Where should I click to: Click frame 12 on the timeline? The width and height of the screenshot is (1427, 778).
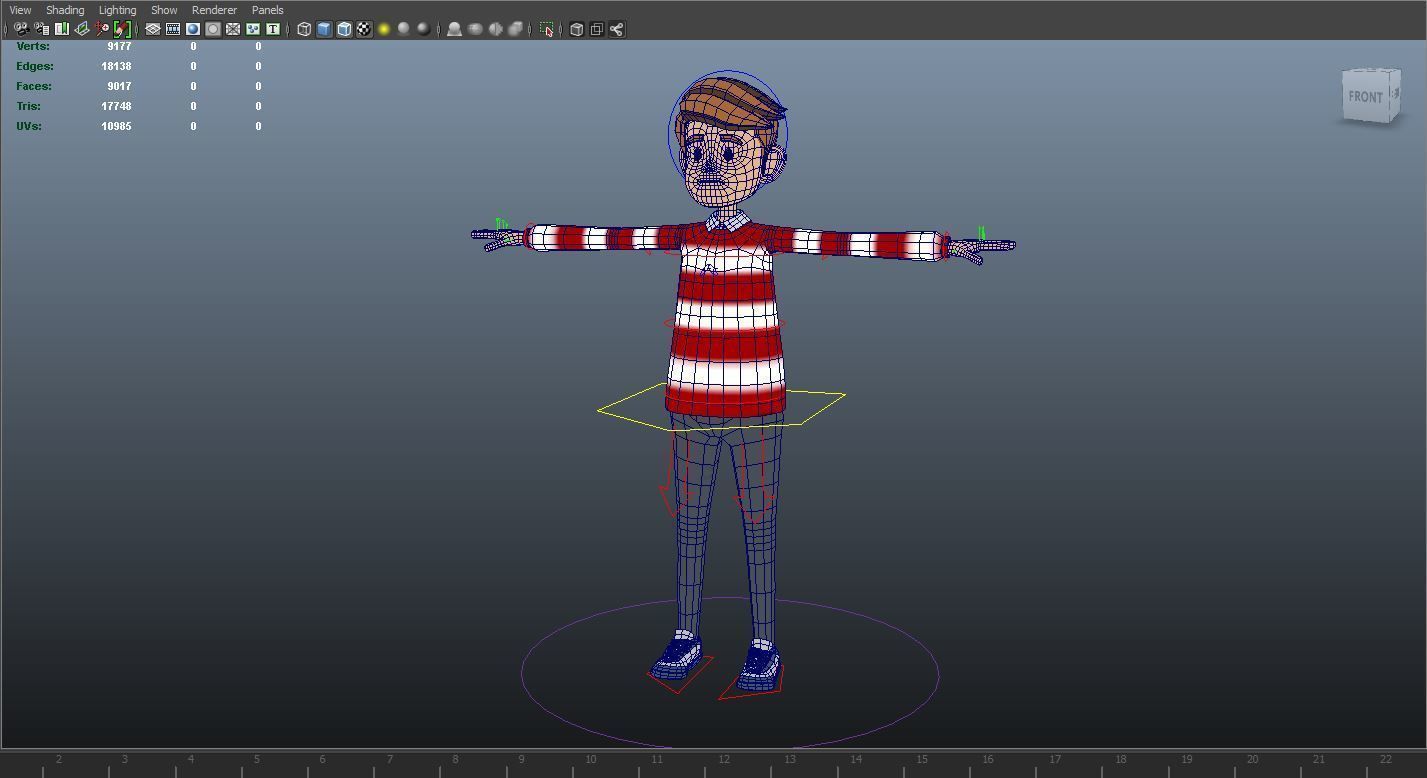tap(723, 760)
